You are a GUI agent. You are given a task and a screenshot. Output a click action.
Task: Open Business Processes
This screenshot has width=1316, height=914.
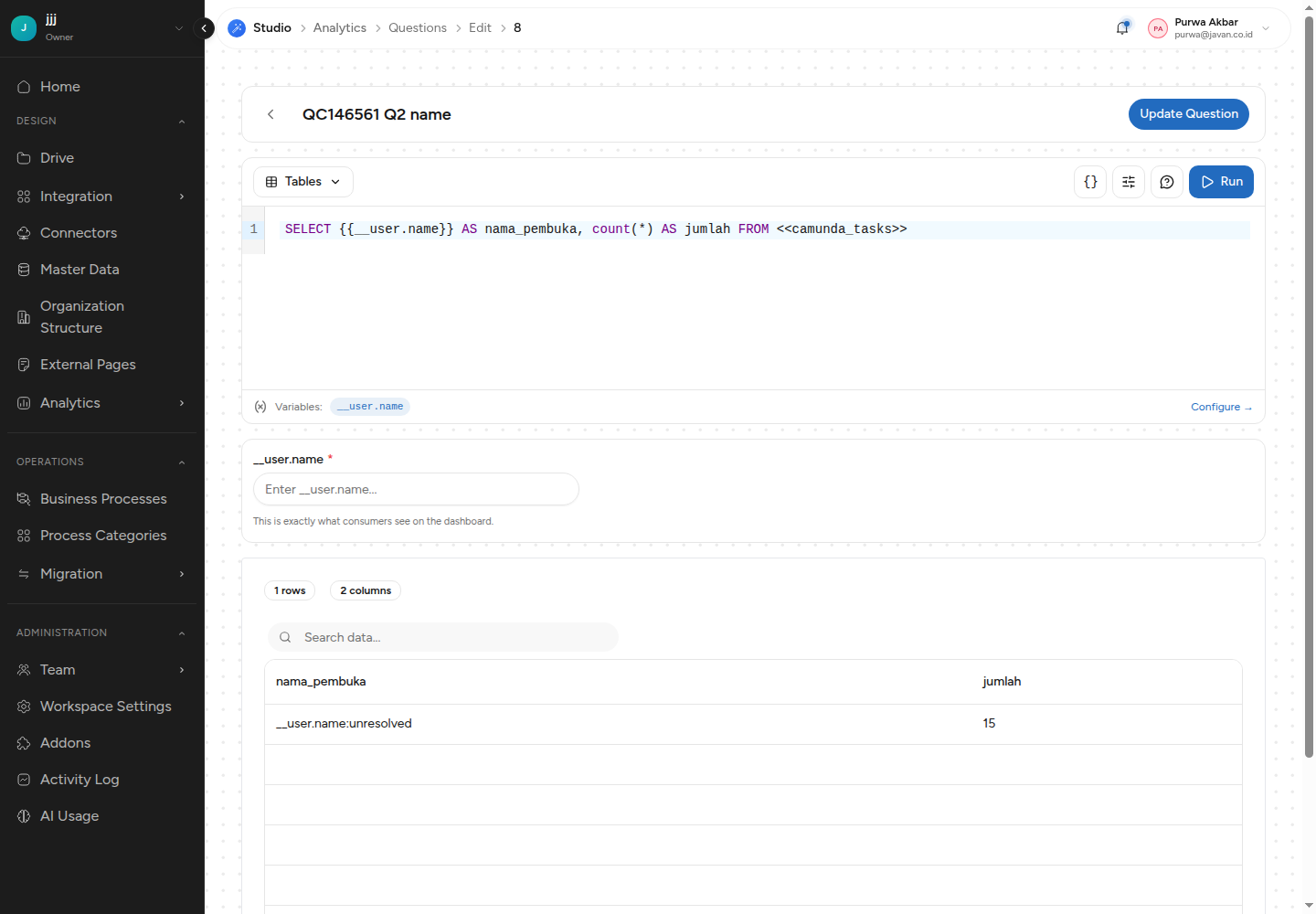[102, 499]
